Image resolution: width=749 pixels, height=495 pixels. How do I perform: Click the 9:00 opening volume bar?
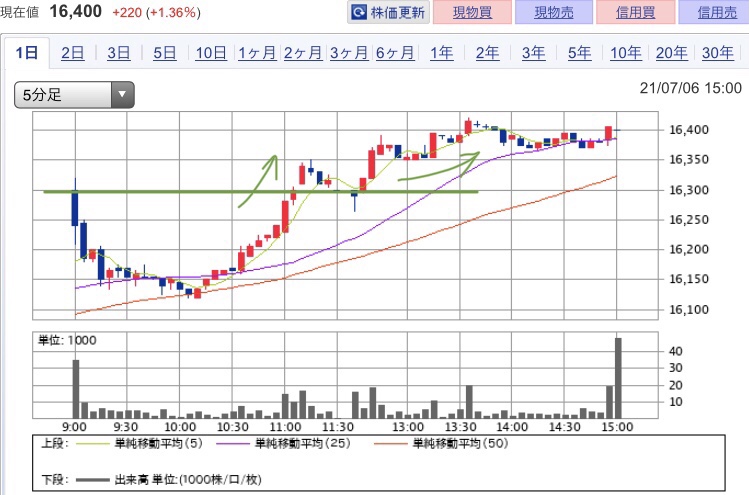tap(76, 389)
